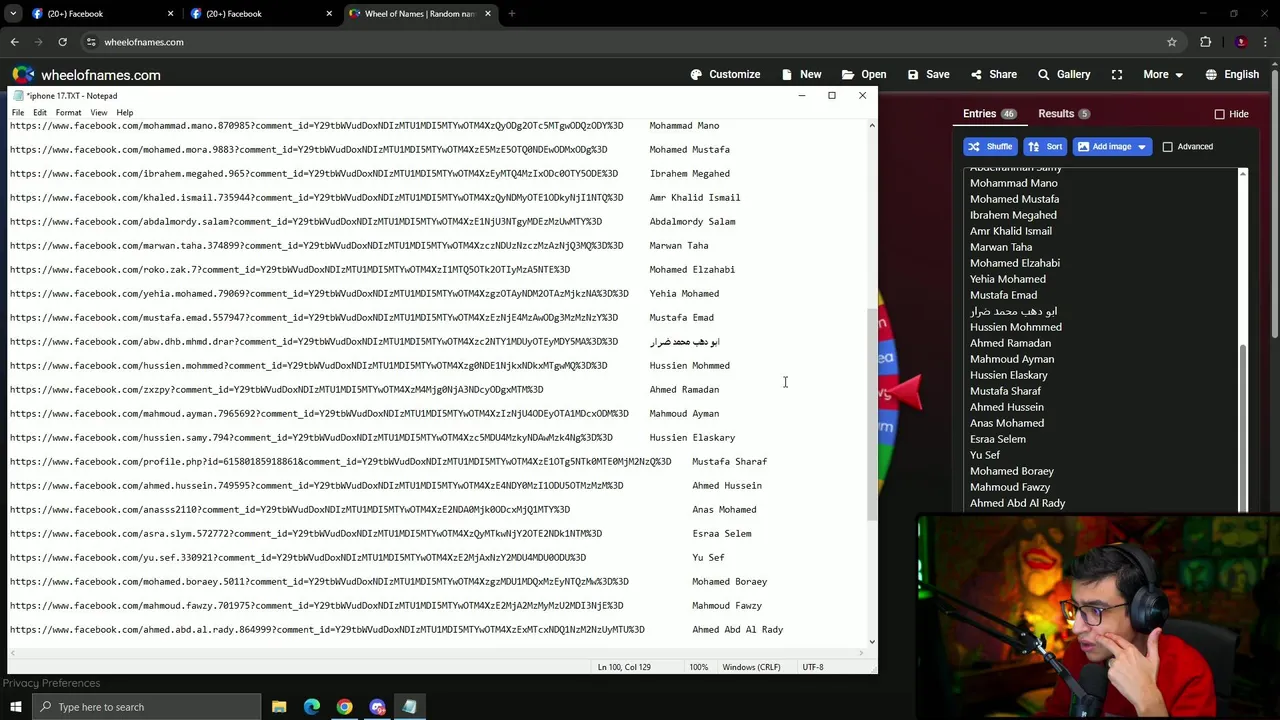Click Notepad vertical scrollbar thumb

click(872, 415)
